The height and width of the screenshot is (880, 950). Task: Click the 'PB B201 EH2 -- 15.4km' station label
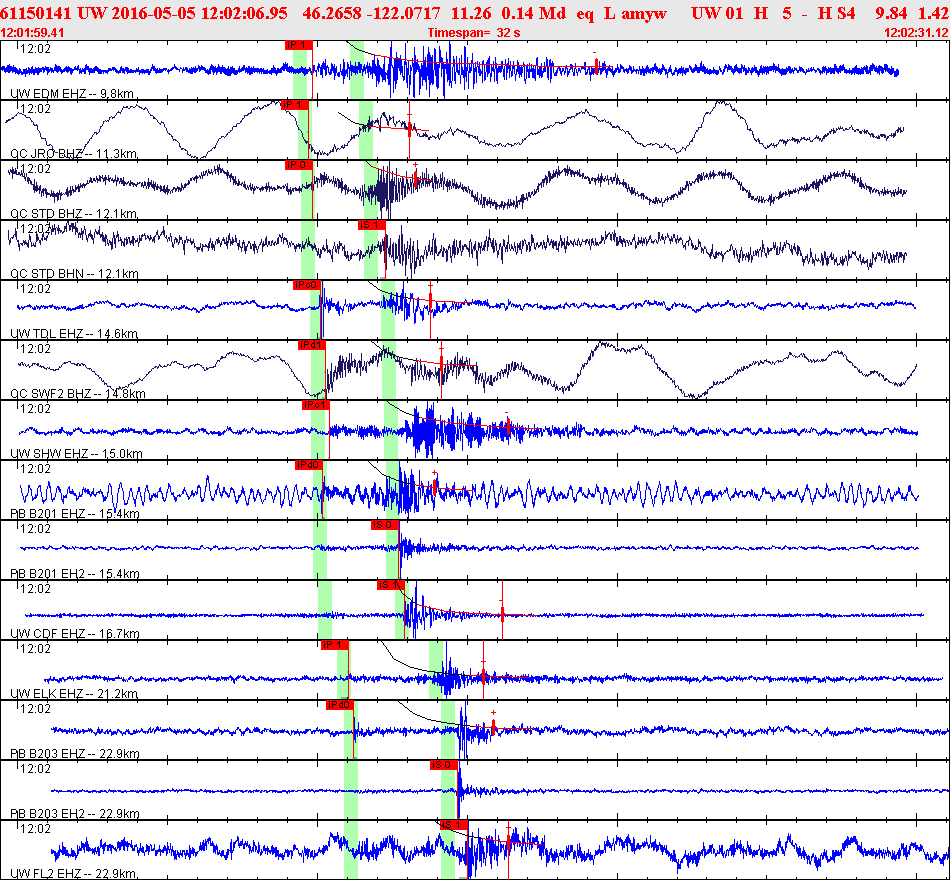pyautogui.click(x=75, y=574)
